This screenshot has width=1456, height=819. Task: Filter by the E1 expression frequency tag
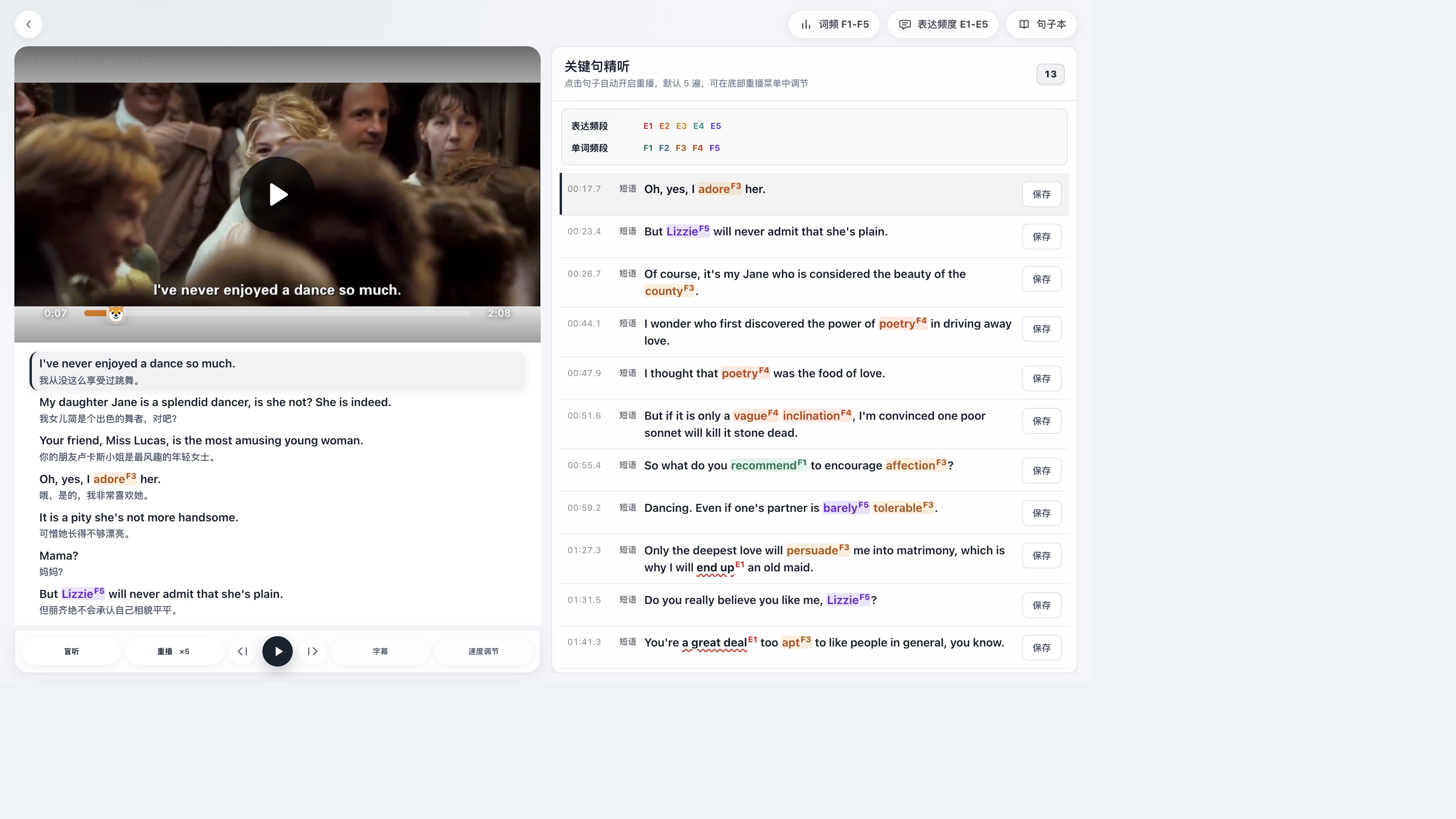click(x=648, y=126)
